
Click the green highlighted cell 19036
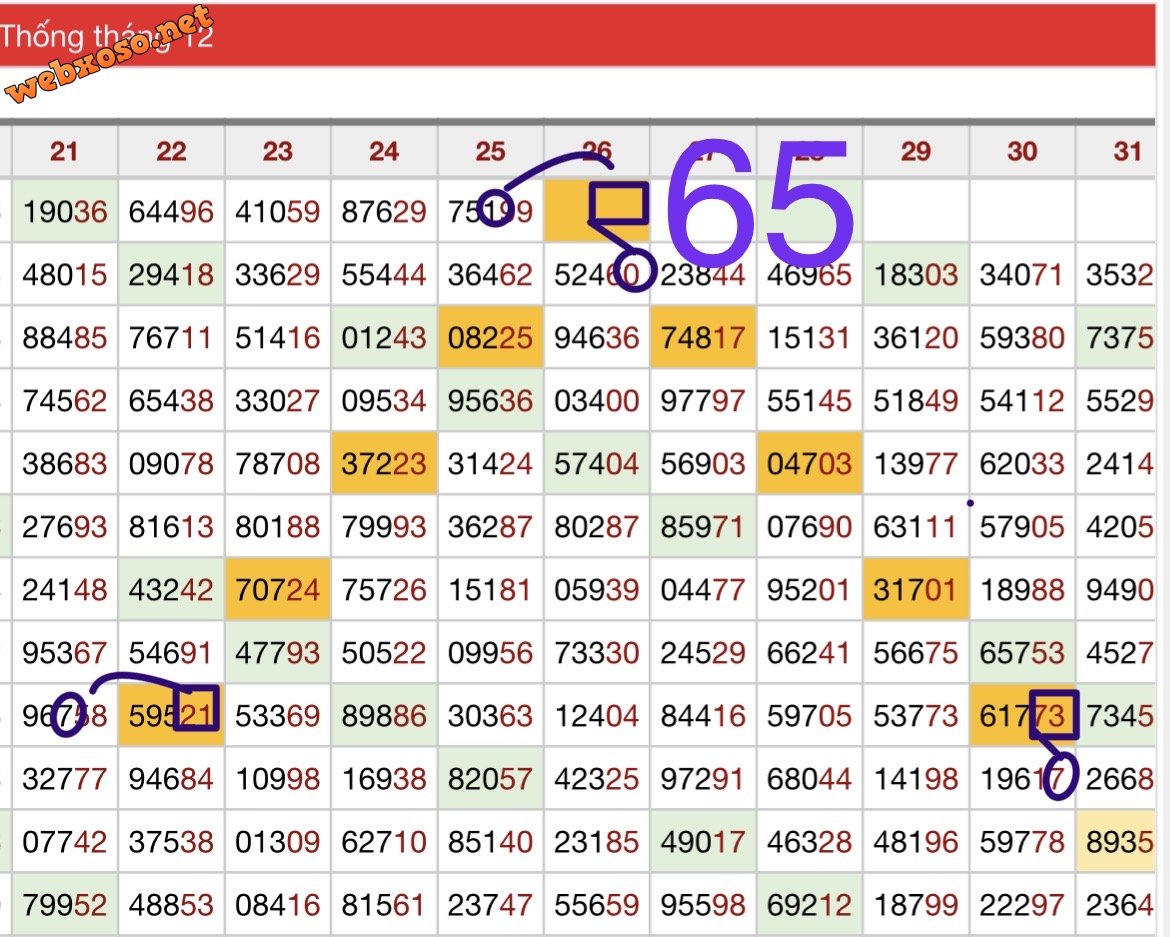click(64, 212)
